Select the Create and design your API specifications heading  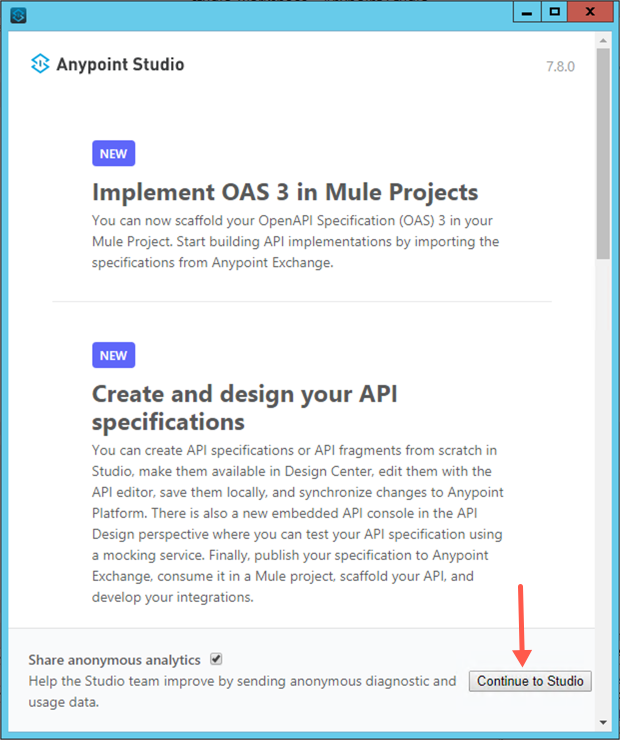244,407
